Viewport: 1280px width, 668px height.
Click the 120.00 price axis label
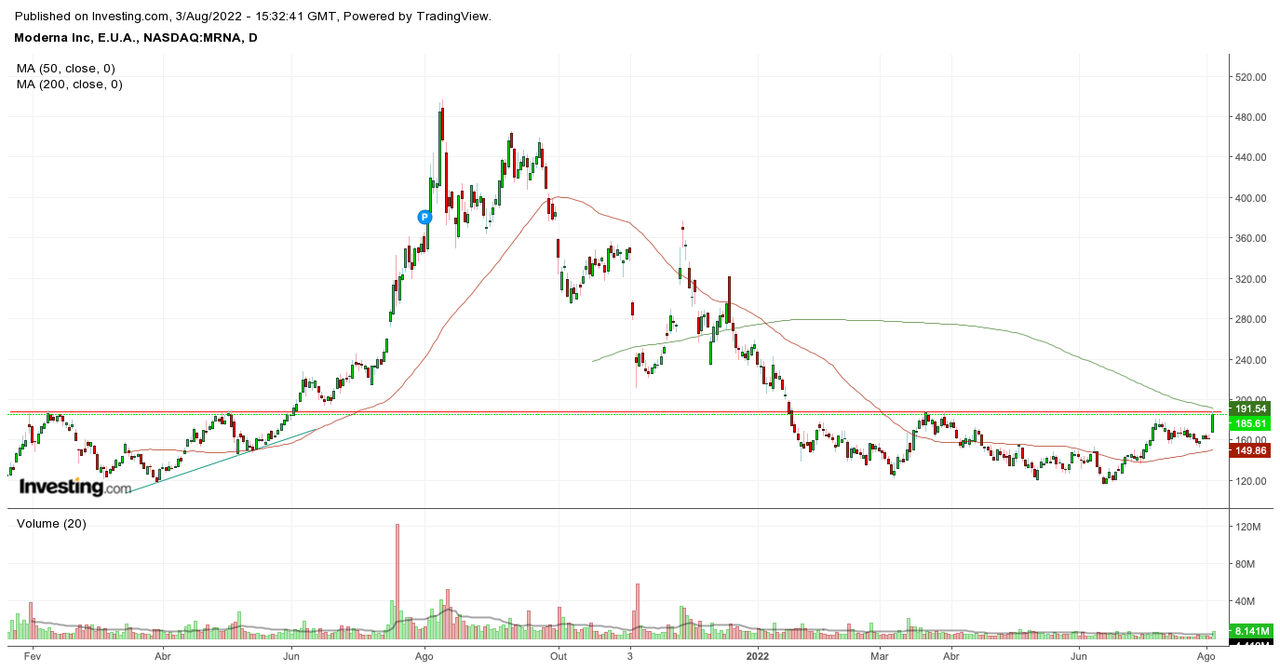pyautogui.click(x=1252, y=481)
